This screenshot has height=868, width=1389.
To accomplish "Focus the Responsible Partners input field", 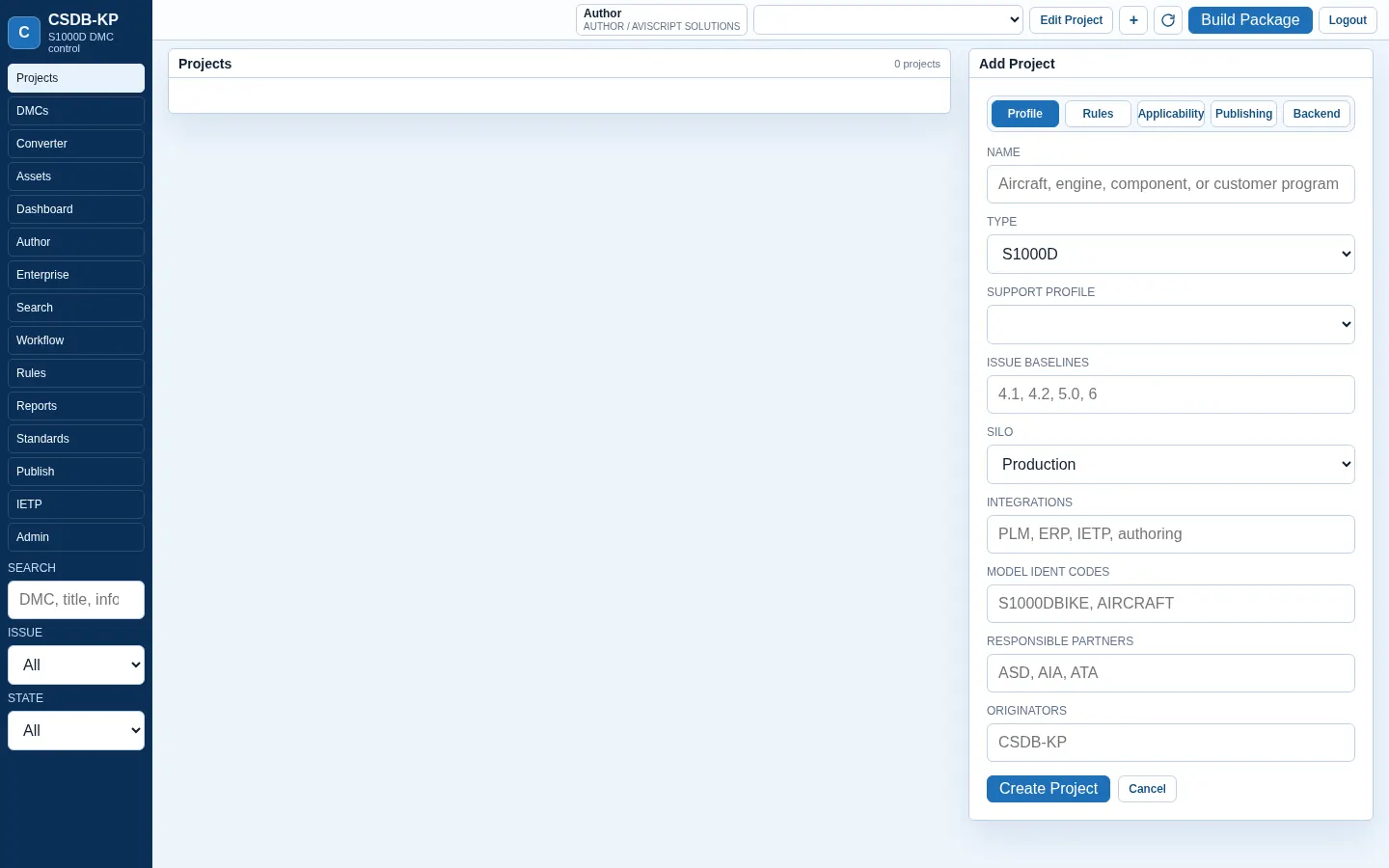I will 1171,673.
